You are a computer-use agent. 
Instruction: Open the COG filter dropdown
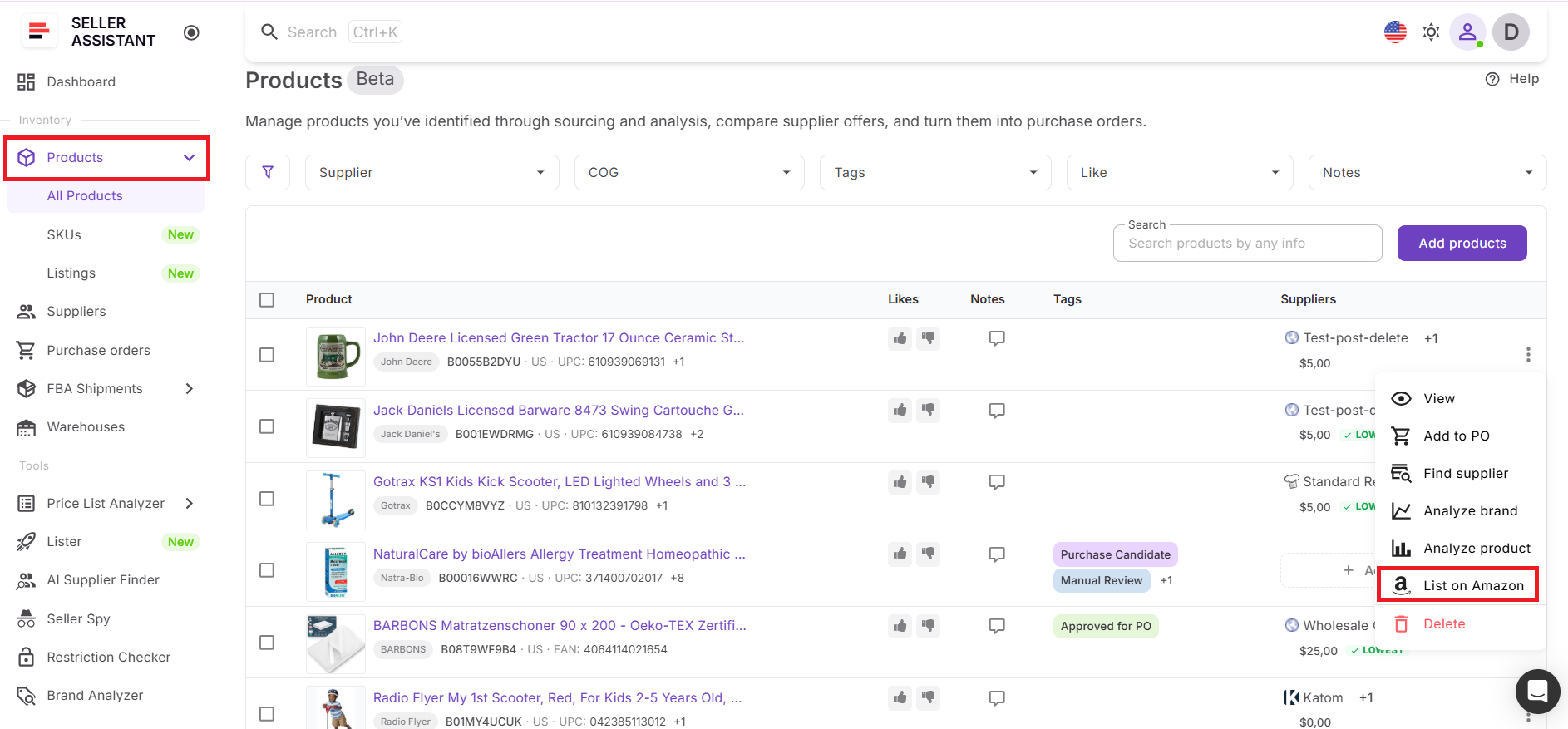click(689, 172)
